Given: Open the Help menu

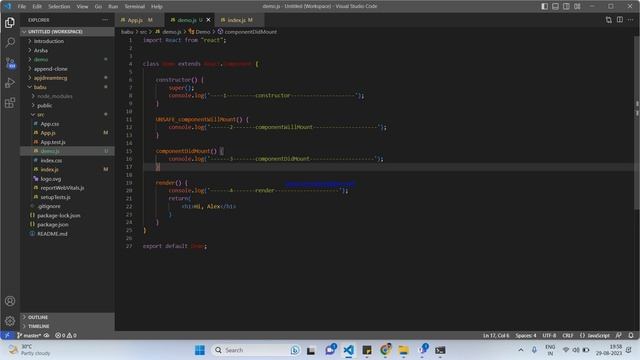Looking at the screenshot, I should [x=157, y=7].
